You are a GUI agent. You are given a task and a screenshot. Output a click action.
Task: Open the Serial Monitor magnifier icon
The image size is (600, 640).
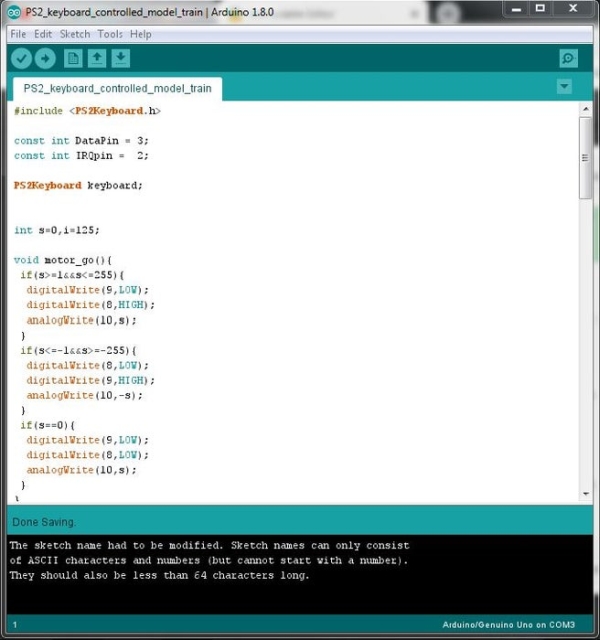coord(568,59)
